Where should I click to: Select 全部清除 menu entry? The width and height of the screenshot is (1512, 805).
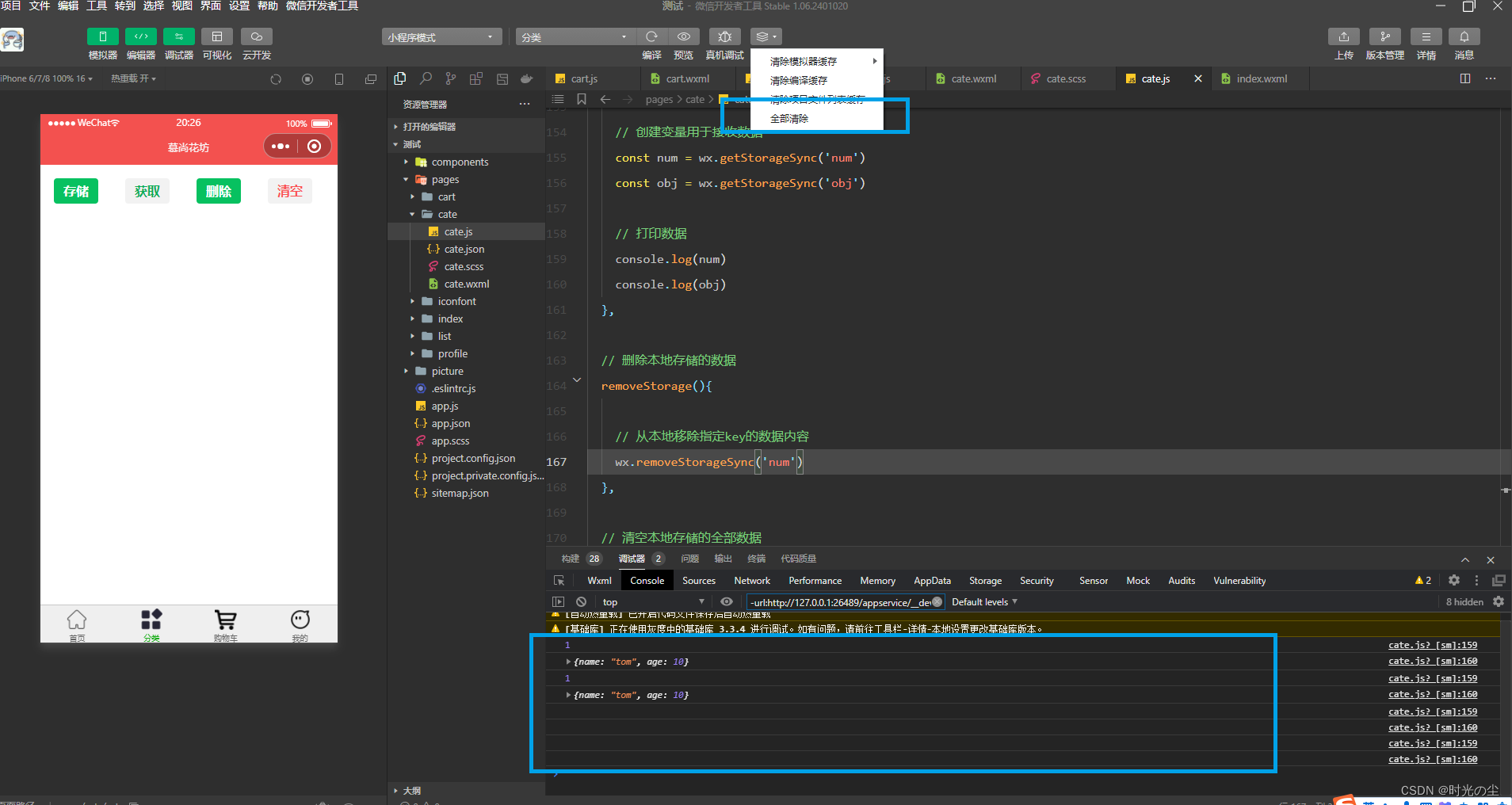point(816,118)
